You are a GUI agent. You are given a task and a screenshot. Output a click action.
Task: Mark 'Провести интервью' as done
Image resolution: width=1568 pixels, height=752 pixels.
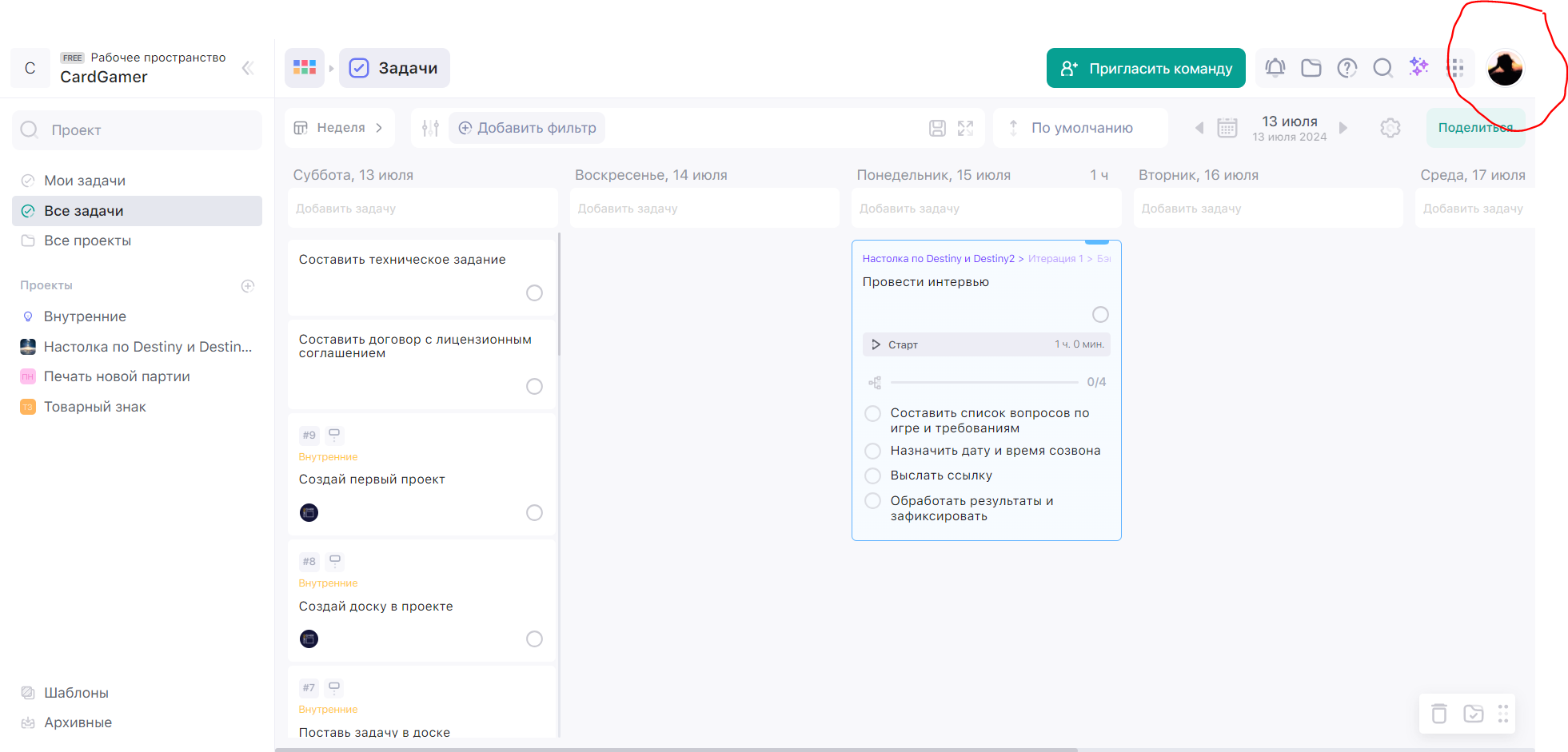[x=1100, y=315]
